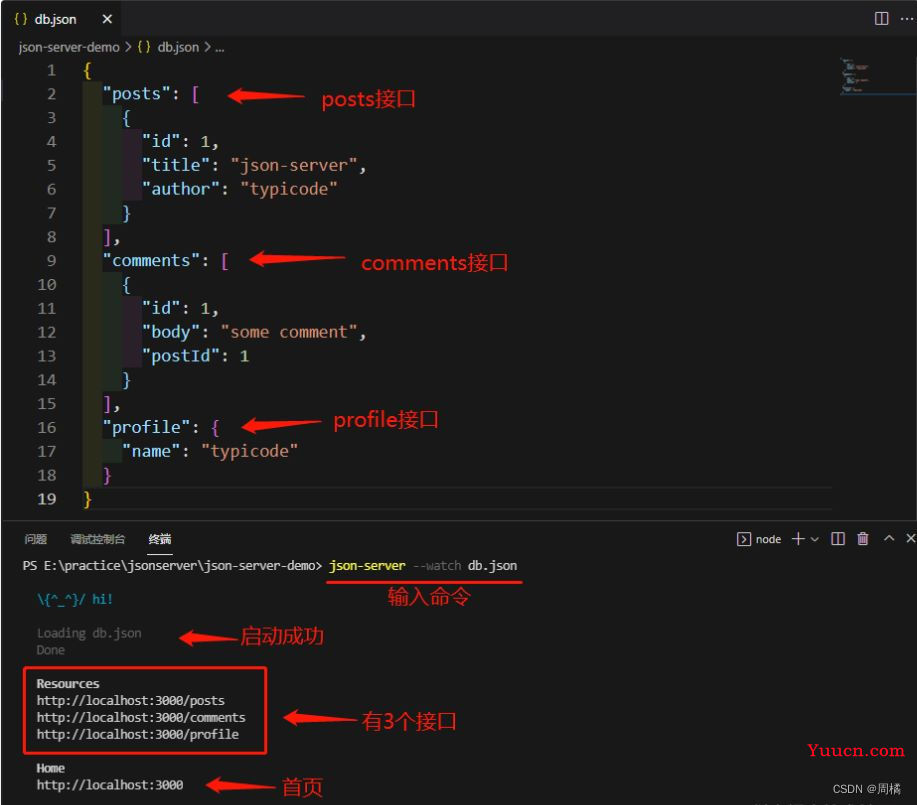Screen dimensions: 917x805
Task: Click the closing brace on line 19
Action: click(87, 499)
